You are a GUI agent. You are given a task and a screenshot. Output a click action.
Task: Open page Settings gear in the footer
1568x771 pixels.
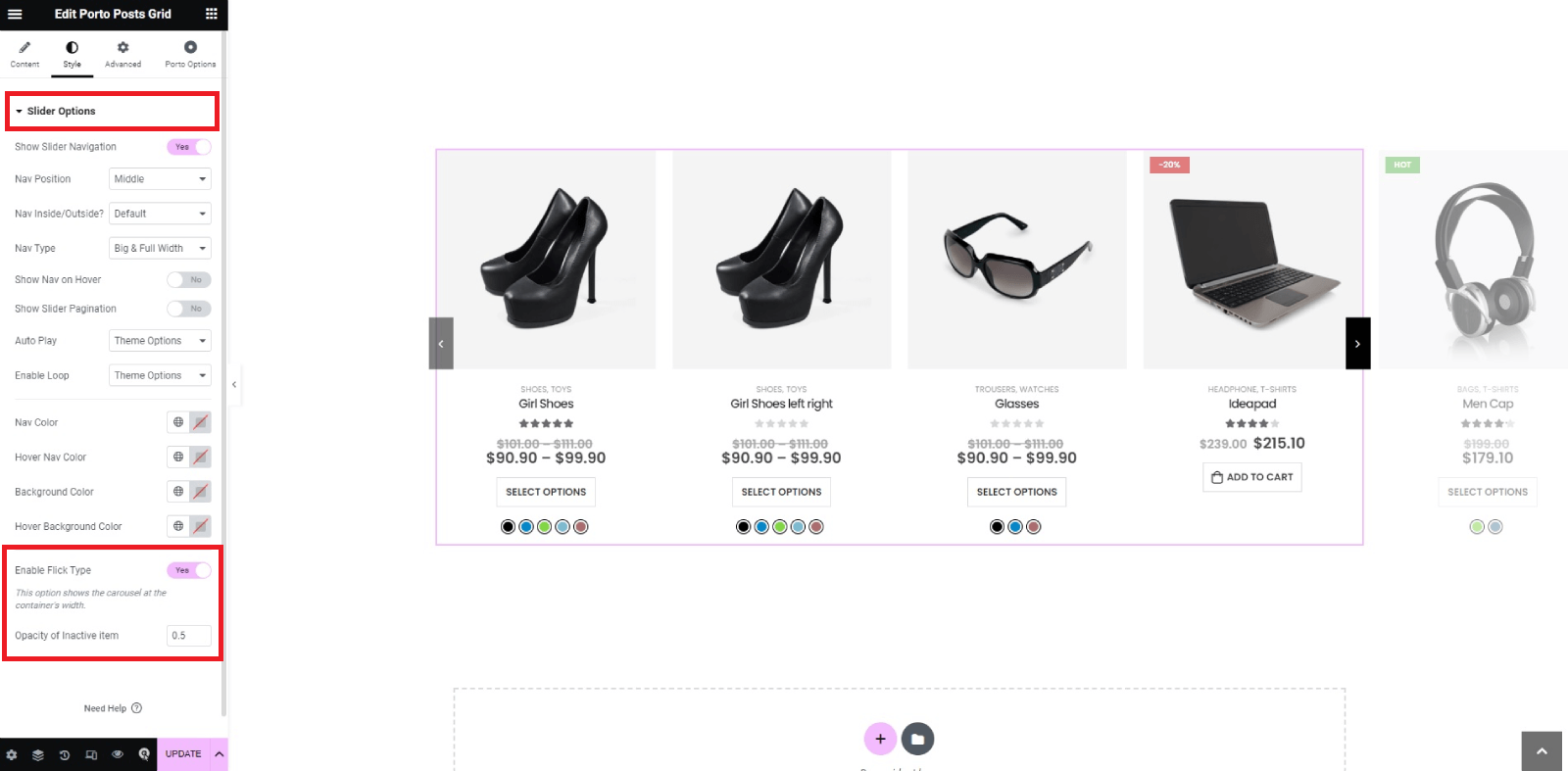12,754
